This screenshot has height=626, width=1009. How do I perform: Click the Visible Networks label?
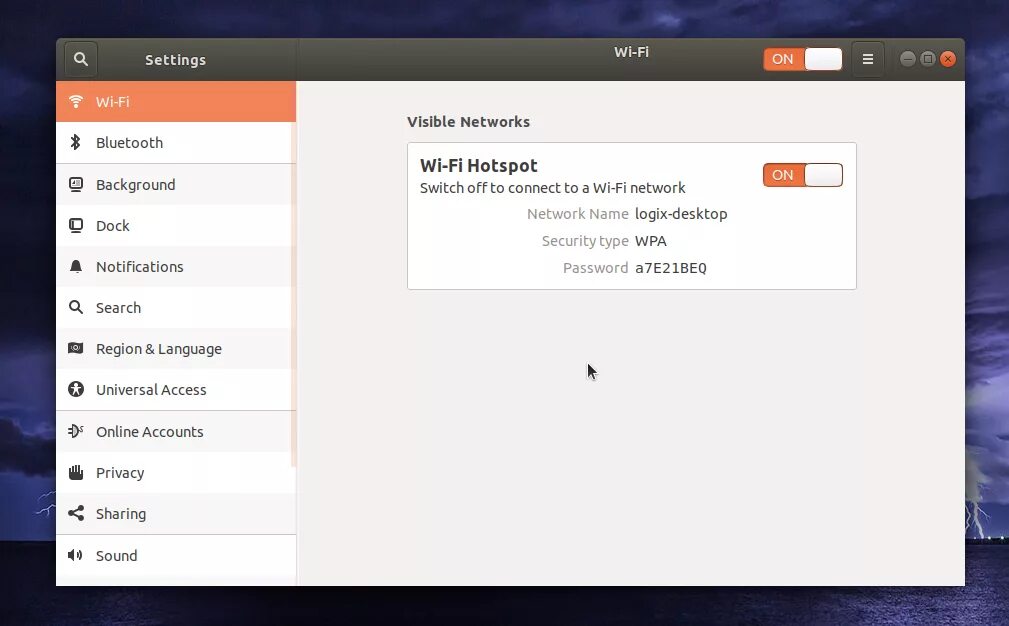coord(468,122)
